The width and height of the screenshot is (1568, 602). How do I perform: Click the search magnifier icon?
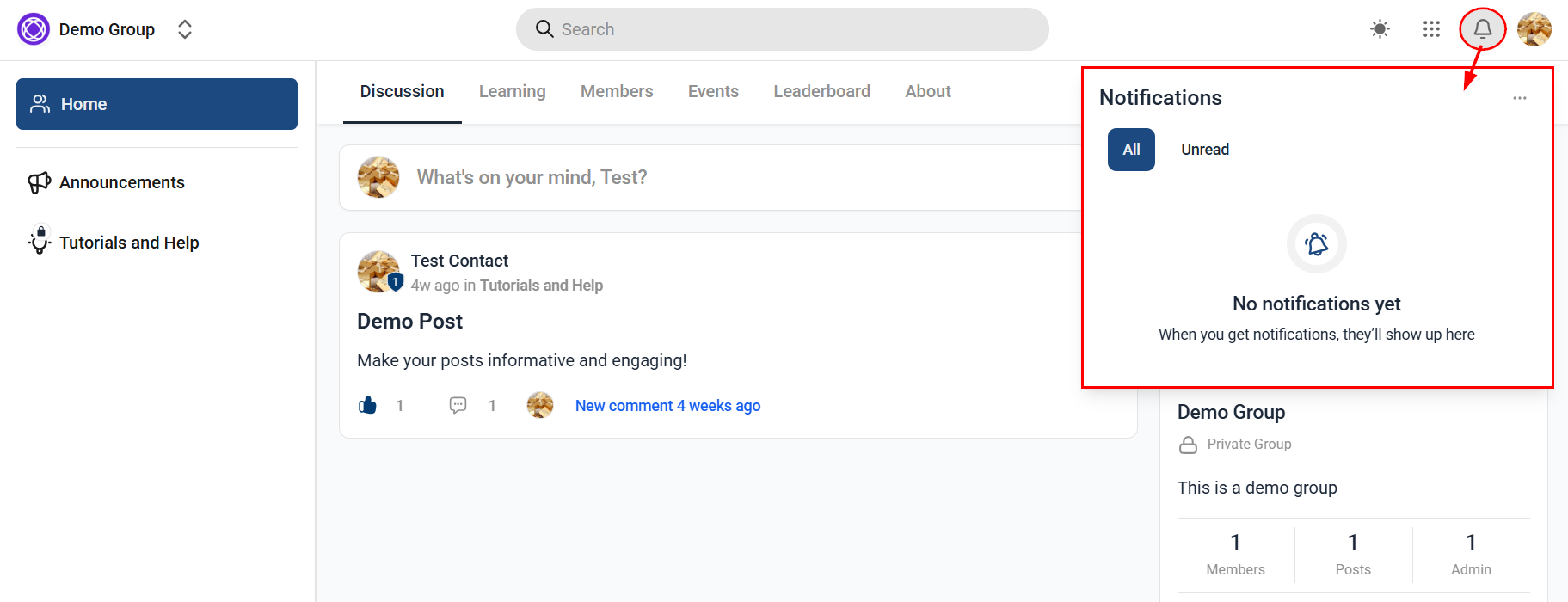pyautogui.click(x=544, y=29)
